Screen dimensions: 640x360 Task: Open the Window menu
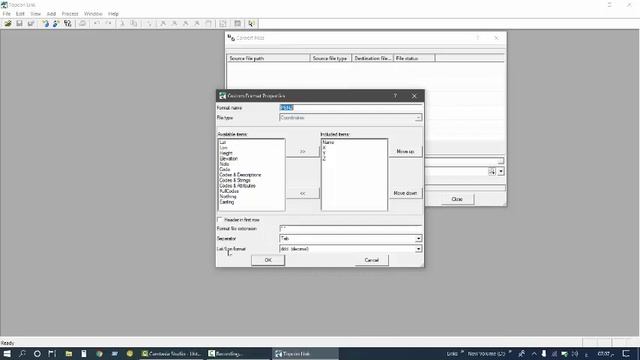(93, 14)
